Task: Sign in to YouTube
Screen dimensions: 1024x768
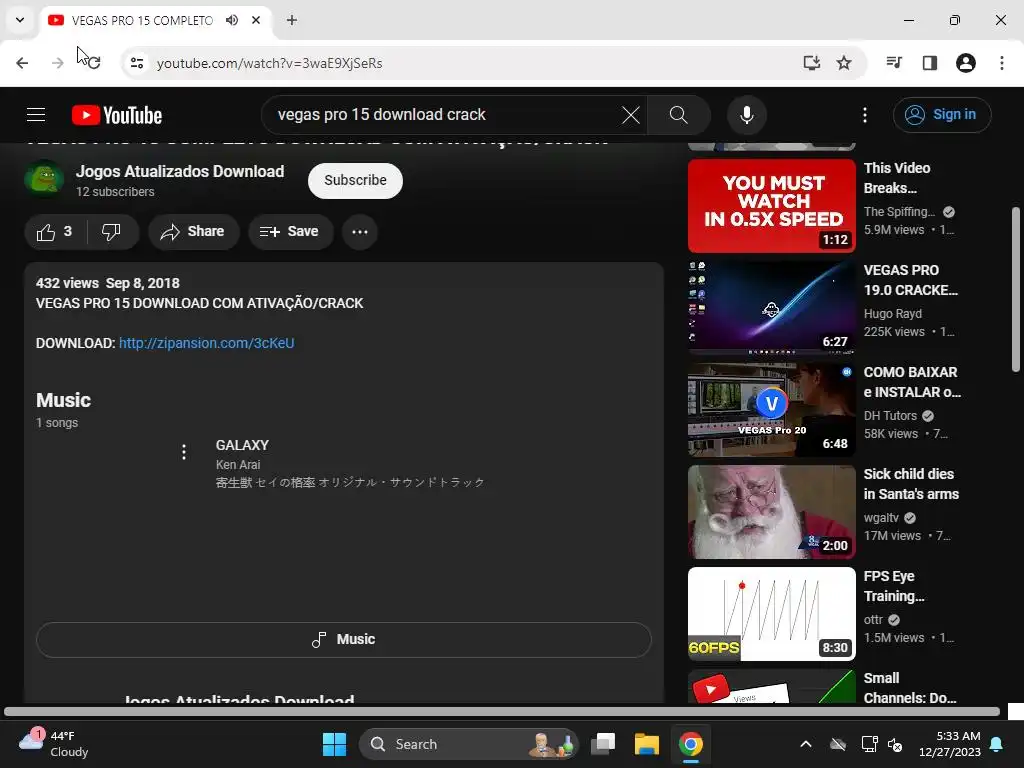Action: tap(942, 115)
